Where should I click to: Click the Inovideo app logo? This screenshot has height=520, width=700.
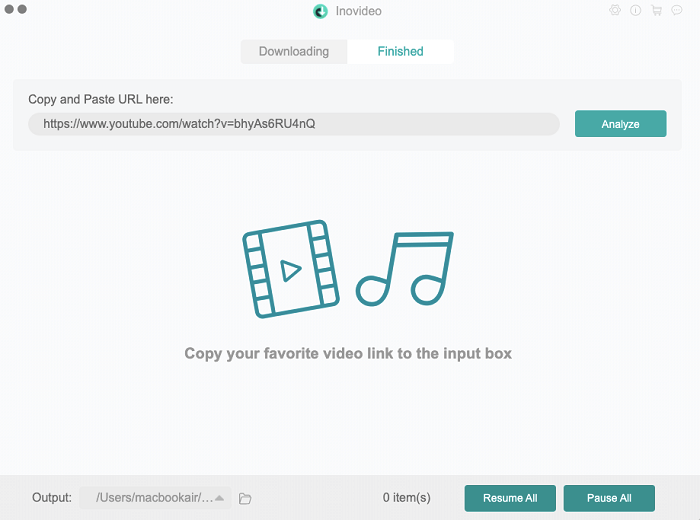click(x=320, y=11)
